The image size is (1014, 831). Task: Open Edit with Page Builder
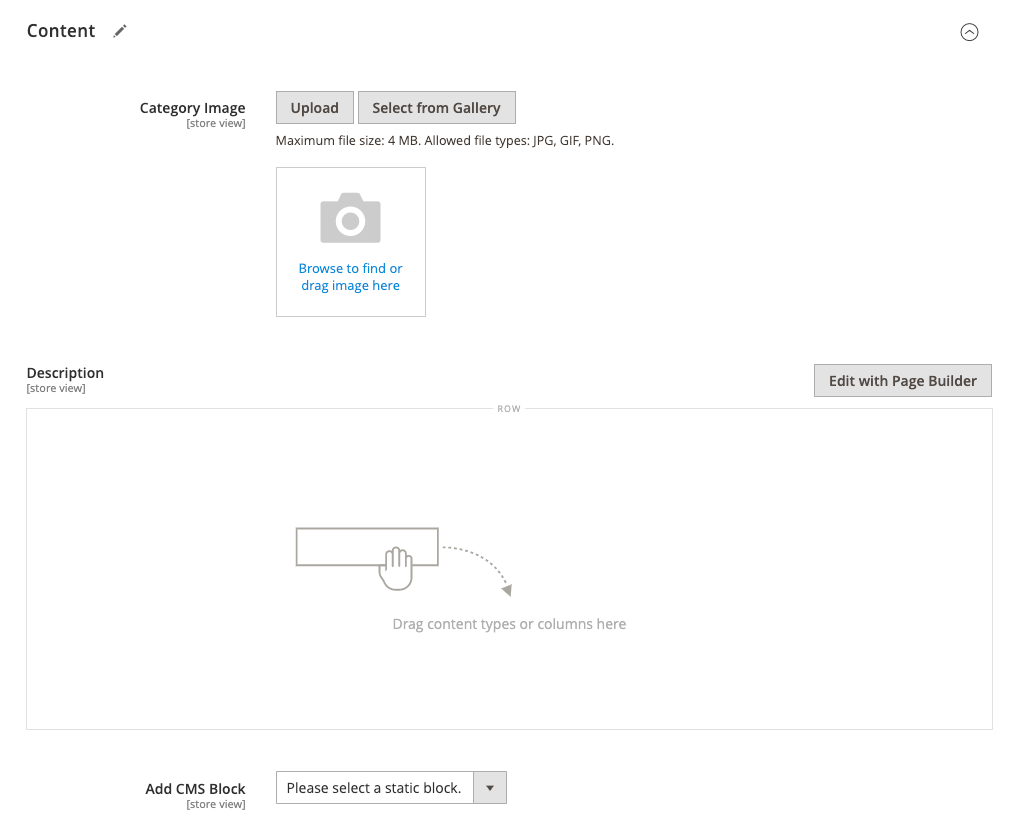pos(903,380)
